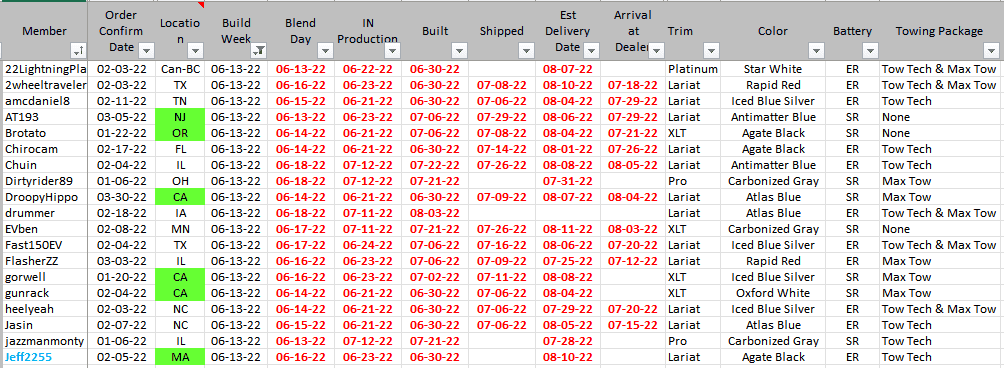Select the Member column header cell
Viewport: 1004px width, 368px height.
(44, 31)
